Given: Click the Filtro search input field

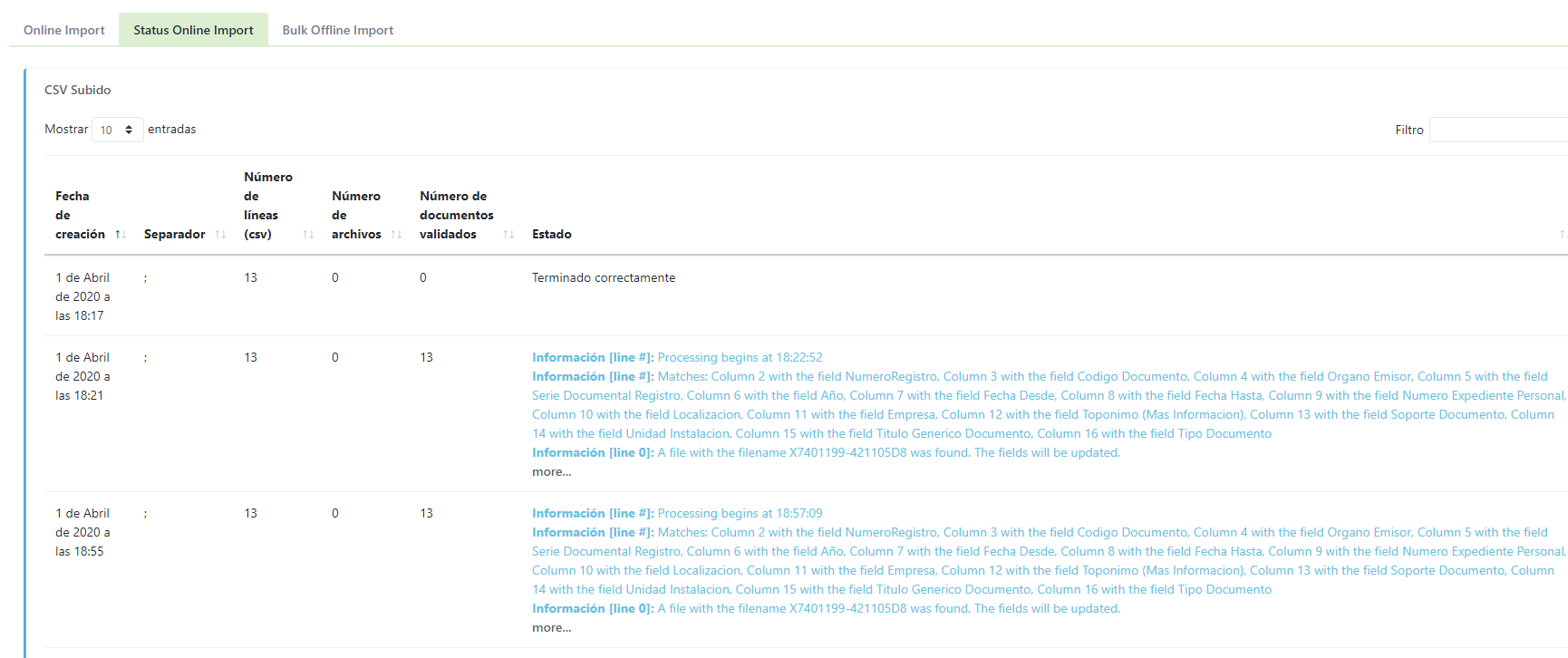Looking at the screenshot, I should (1497, 130).
